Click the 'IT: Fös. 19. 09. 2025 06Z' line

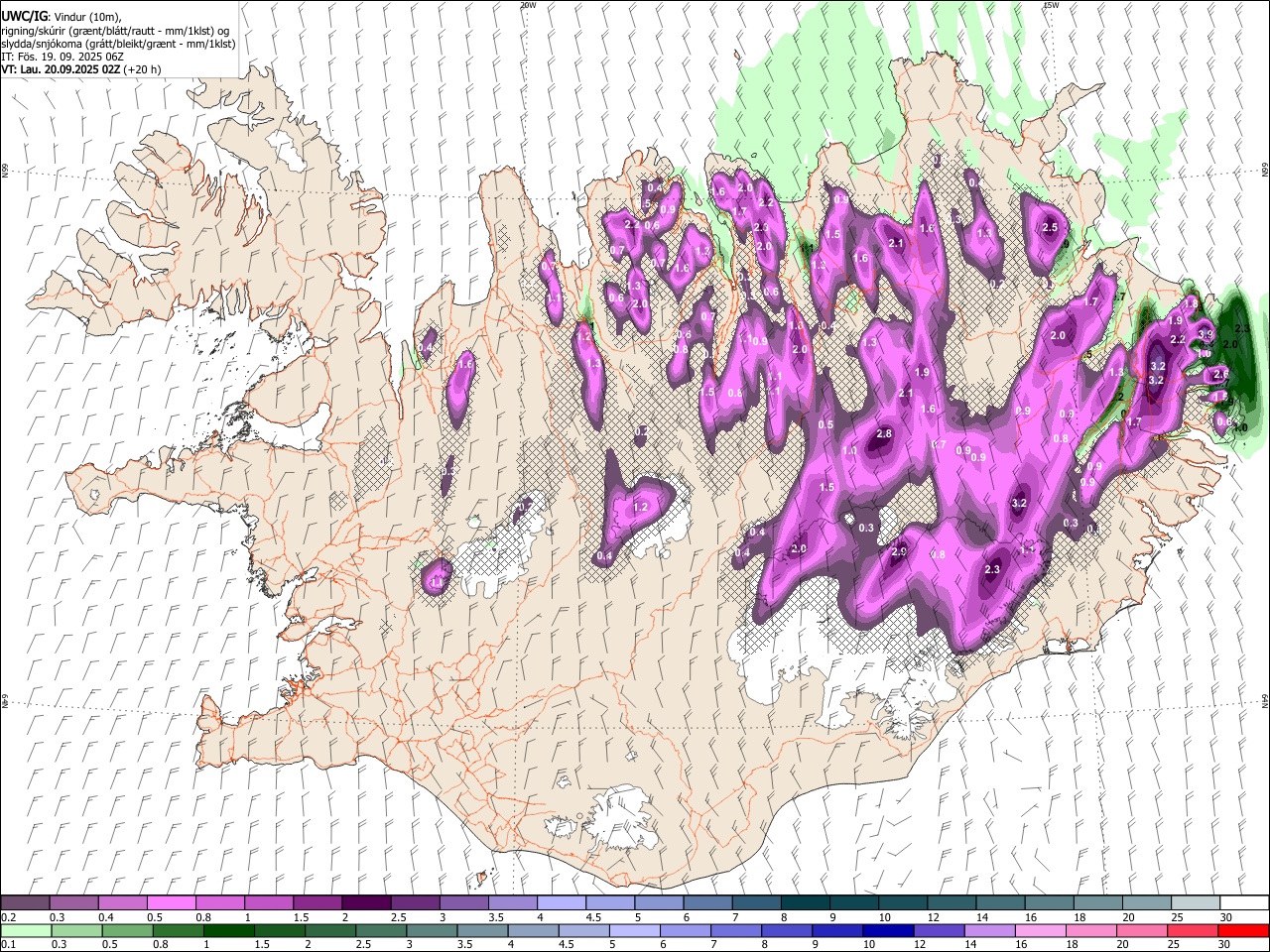(63, 57)
